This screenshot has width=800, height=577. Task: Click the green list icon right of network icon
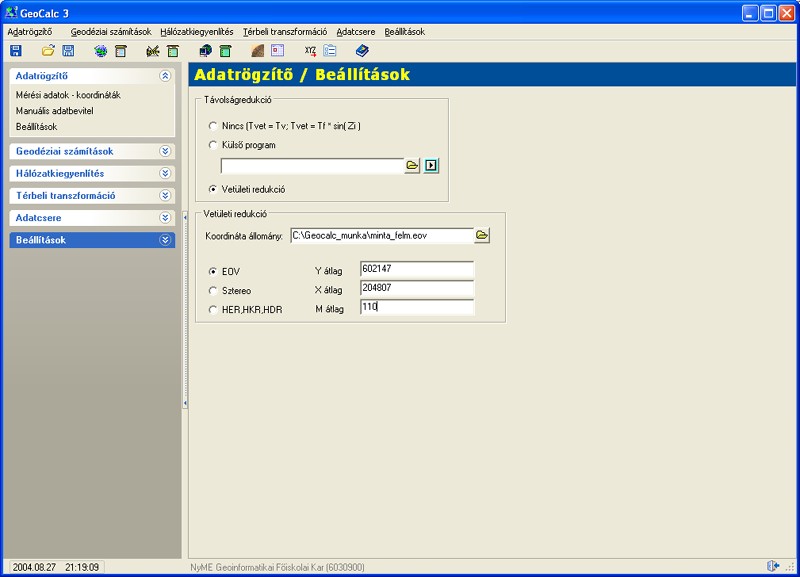pos(173,51)
